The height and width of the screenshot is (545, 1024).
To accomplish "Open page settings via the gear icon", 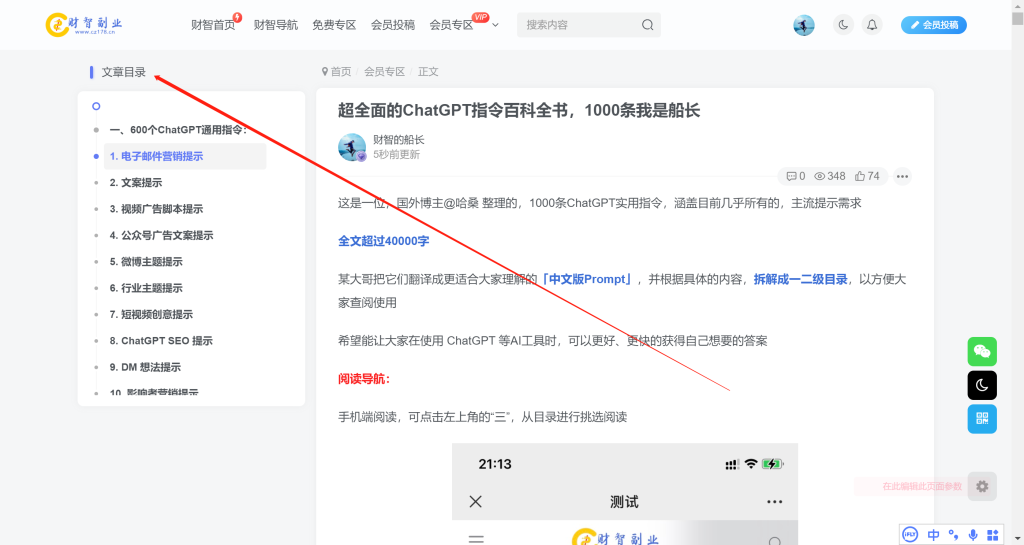I will pos(982,486).
